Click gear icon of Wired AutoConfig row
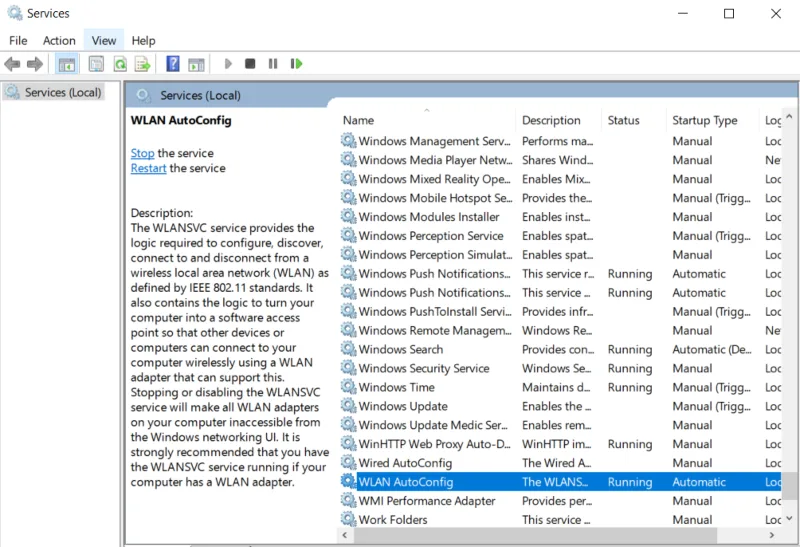Screen dimensions: 800x547 [x=348, y=462]
